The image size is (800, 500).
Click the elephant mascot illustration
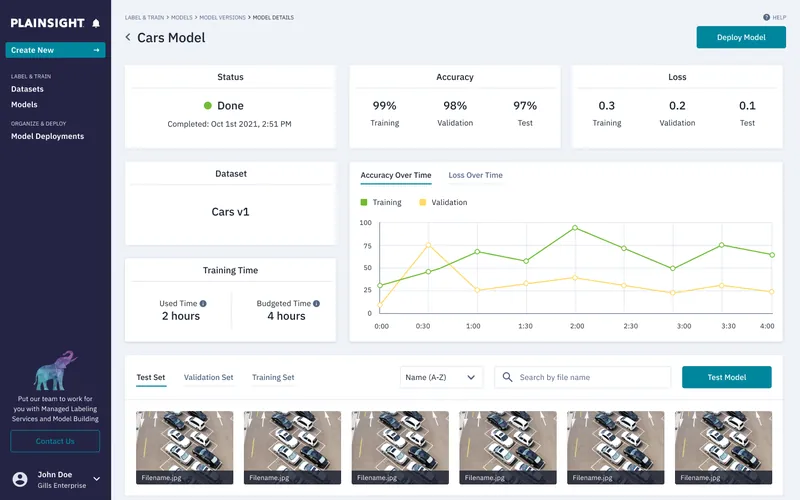55,370
